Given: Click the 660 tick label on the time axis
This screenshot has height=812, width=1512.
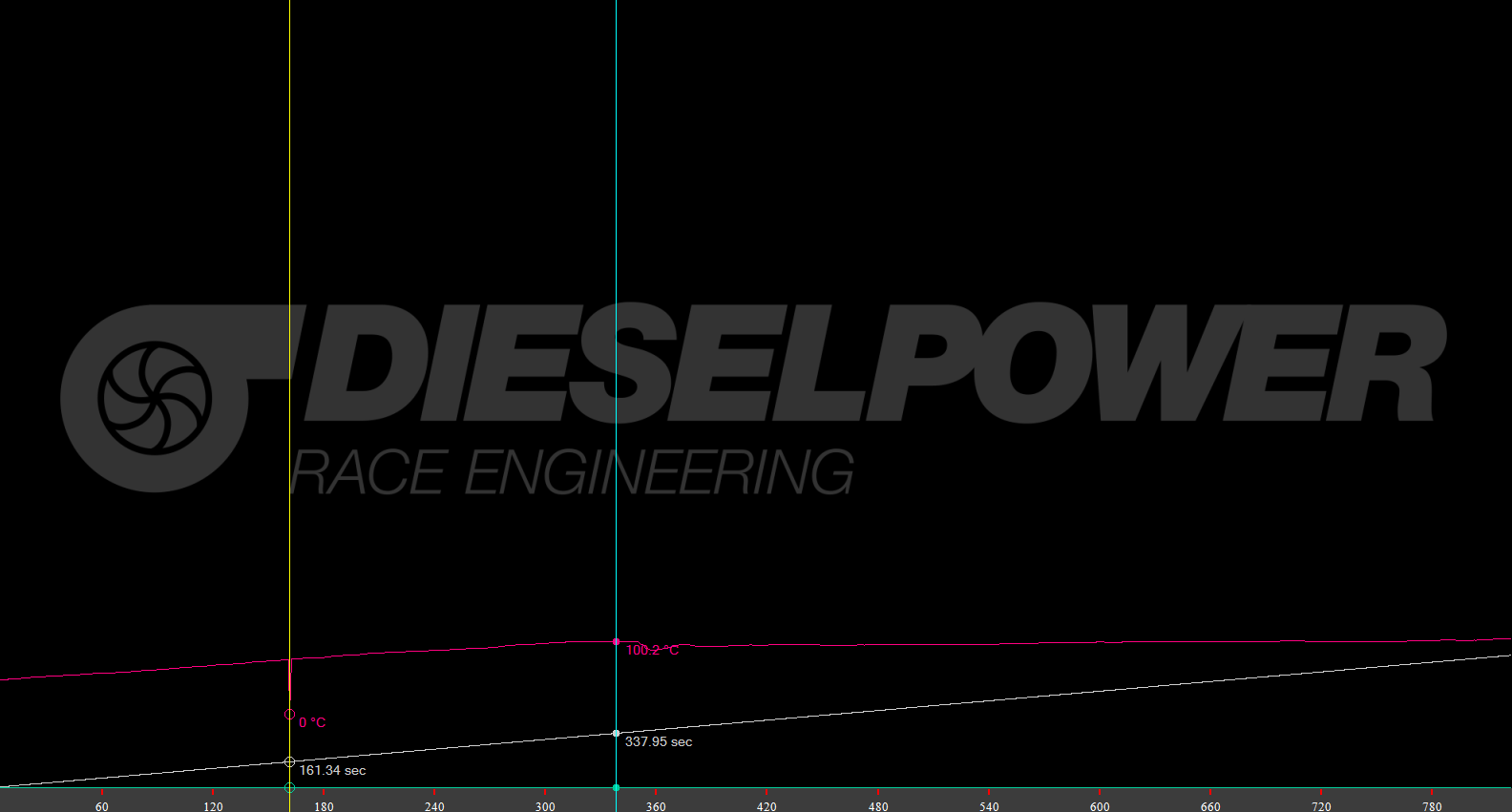Looking at the screenshot, I should (1210, 806).
